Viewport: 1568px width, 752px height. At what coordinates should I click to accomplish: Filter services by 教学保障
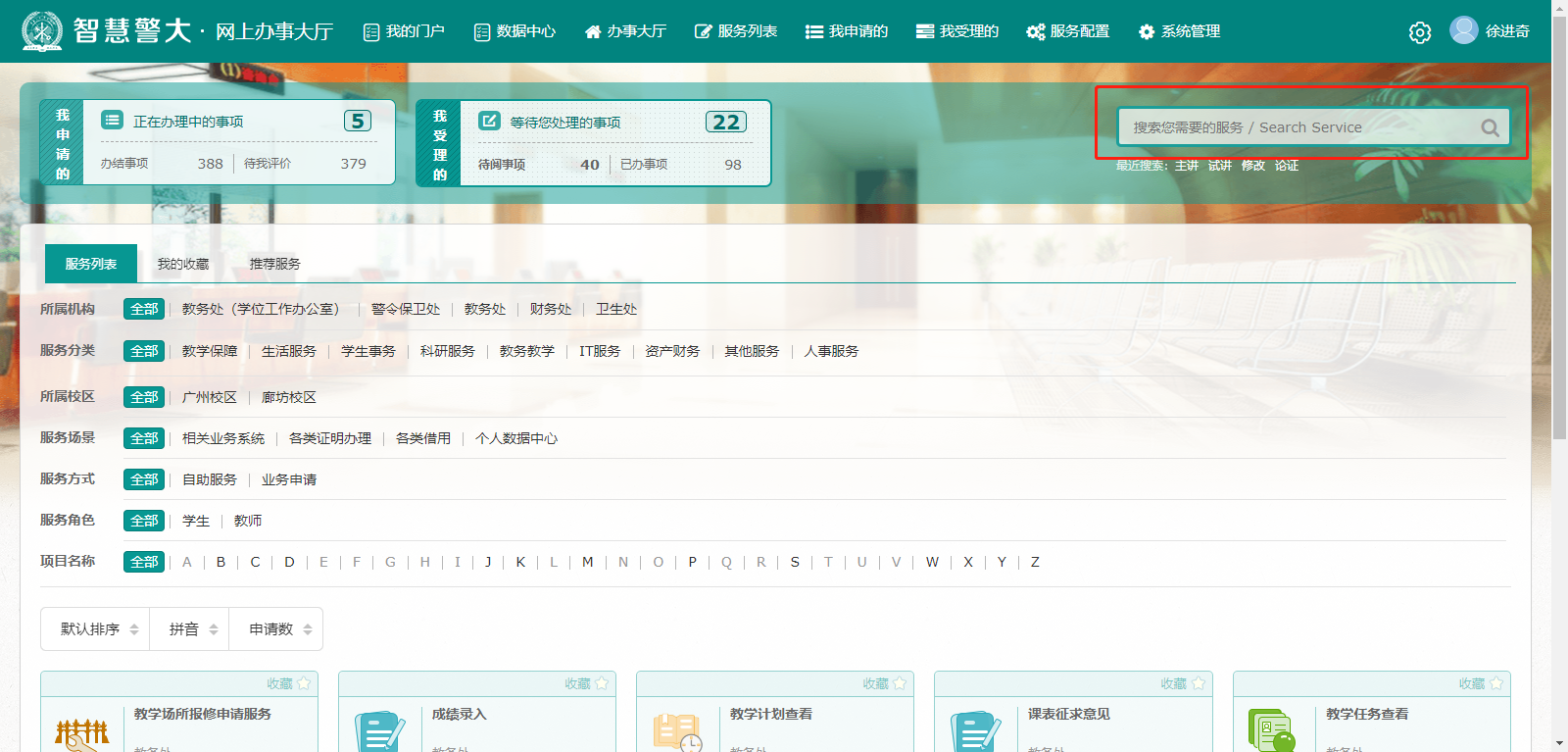click(x=210, y=351)
